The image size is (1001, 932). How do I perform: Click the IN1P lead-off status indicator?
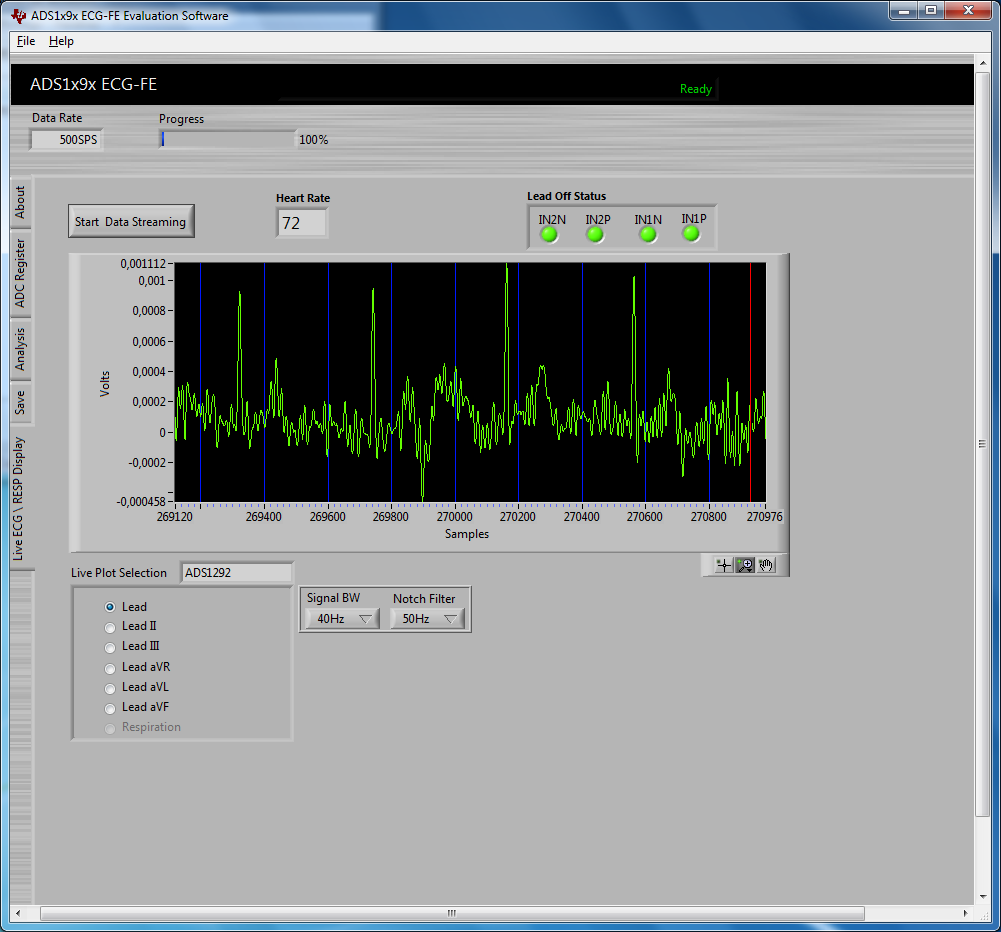click(690, 232)
